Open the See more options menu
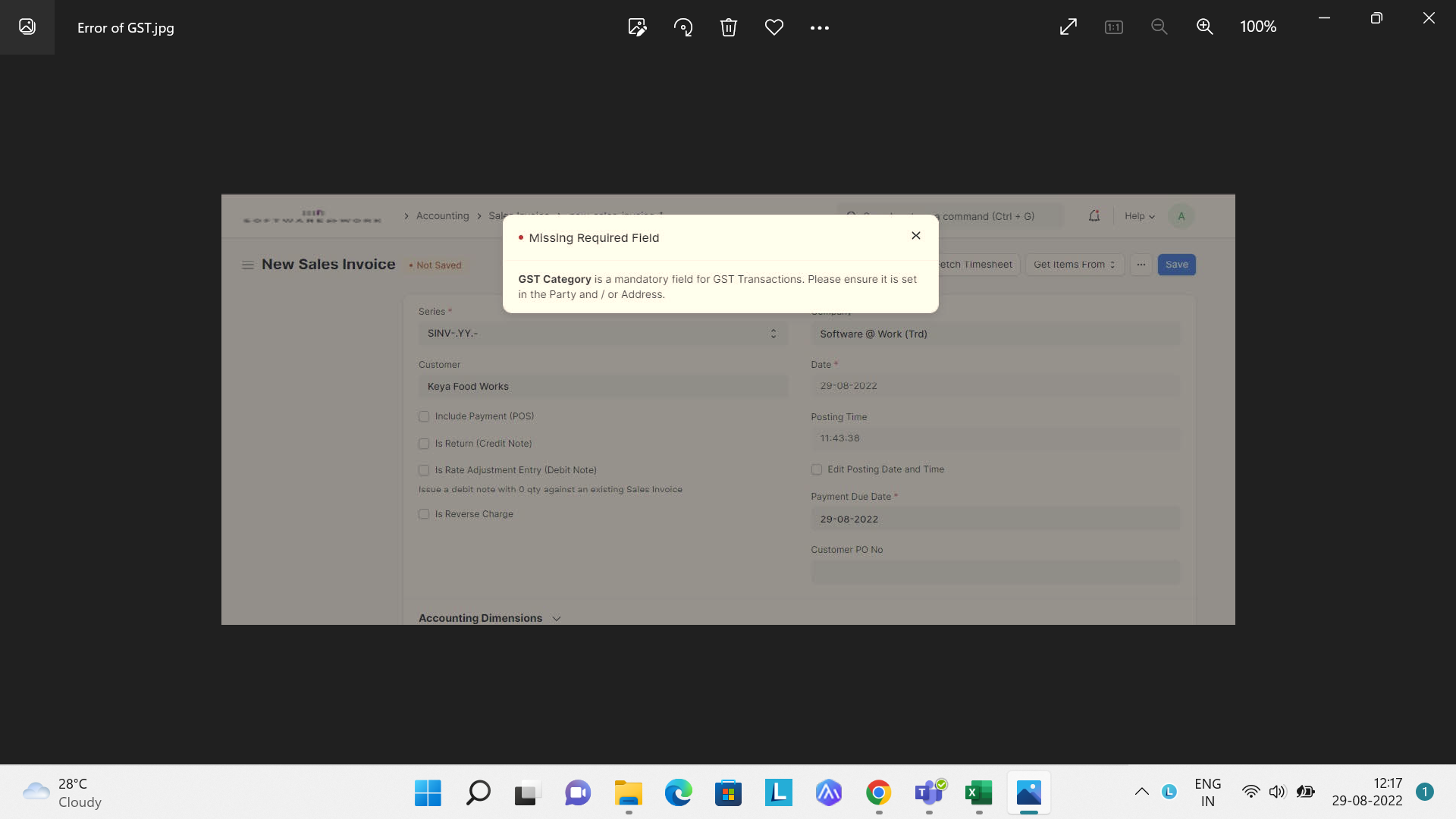Image resolution: width=1456 pixels, height=819 pixels. 819,27
